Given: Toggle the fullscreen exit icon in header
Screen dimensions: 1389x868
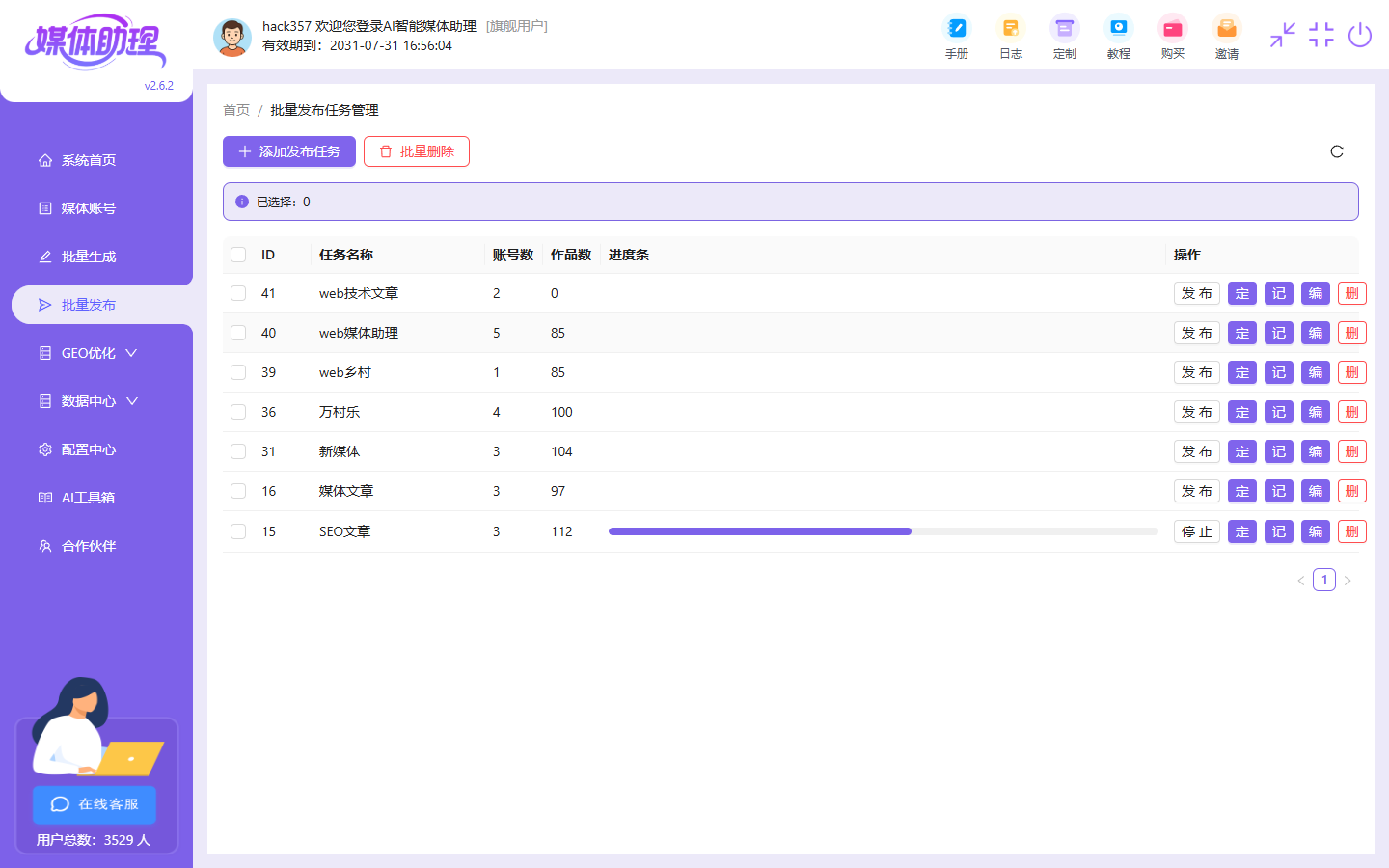Looking at the screenshot, I should pos(1321,36).
